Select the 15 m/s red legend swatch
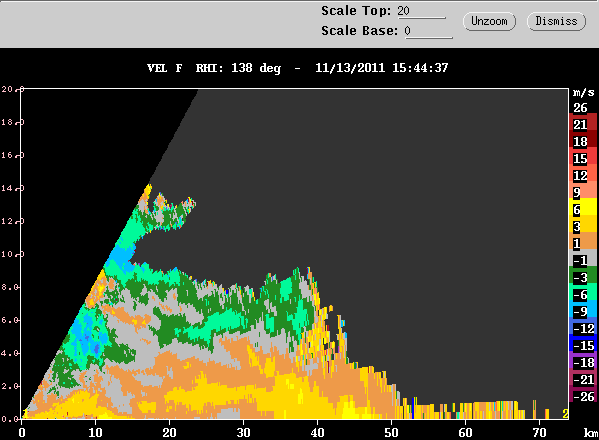The width and height of the screenshot is (599, 440). 583,155
